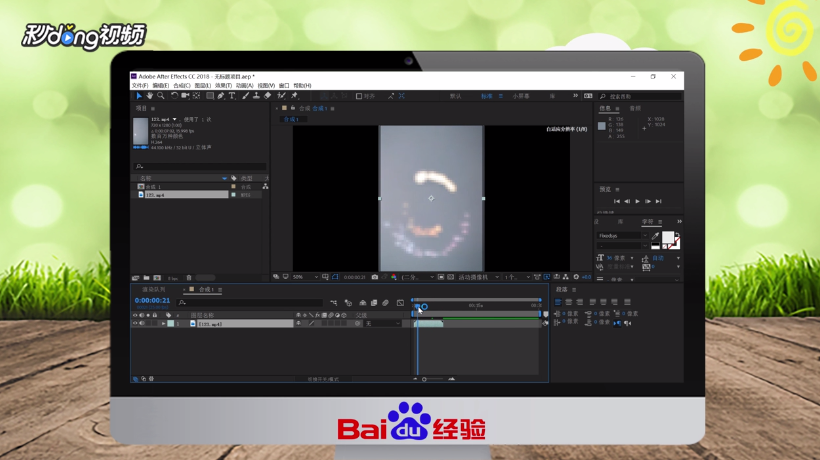Click the font eyedropper icon in Character panel

(x=655, y=236)
